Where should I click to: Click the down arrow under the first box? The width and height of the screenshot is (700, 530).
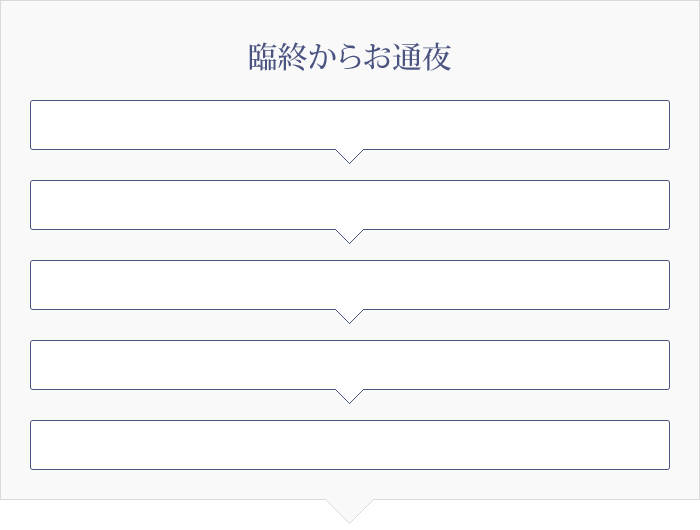350,156
